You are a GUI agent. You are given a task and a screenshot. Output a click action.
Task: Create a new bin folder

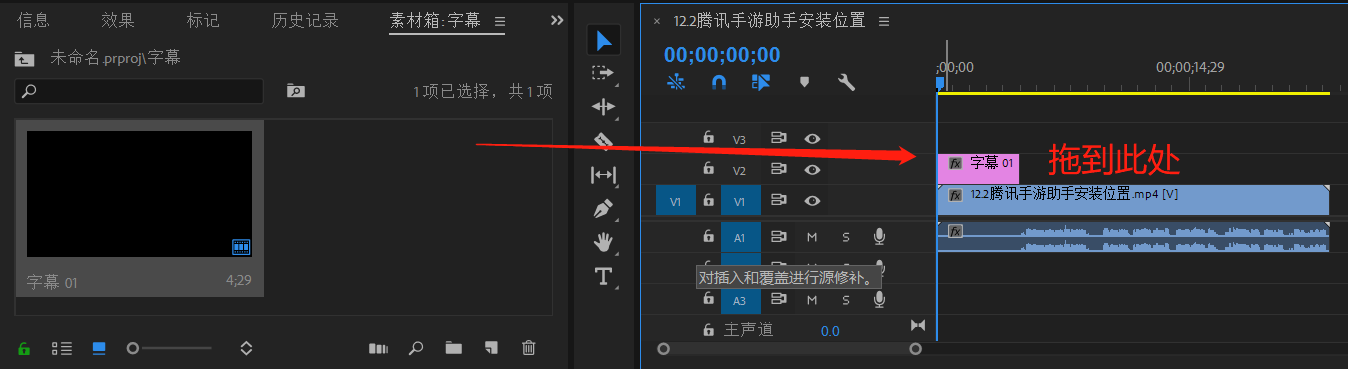[454, 348]
